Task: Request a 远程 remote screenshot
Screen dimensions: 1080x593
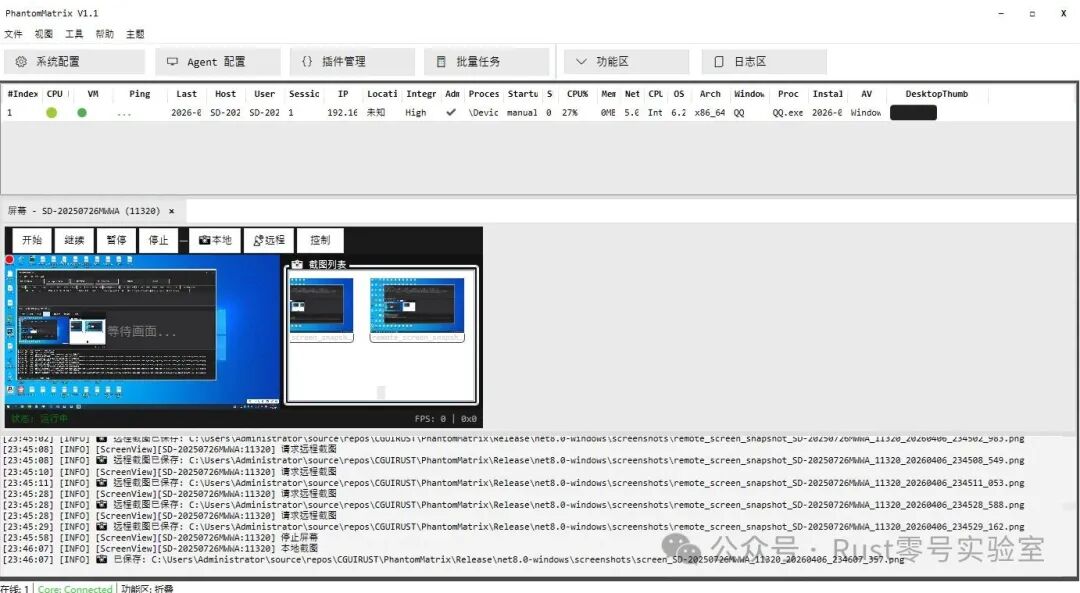Action: [269, 240]
